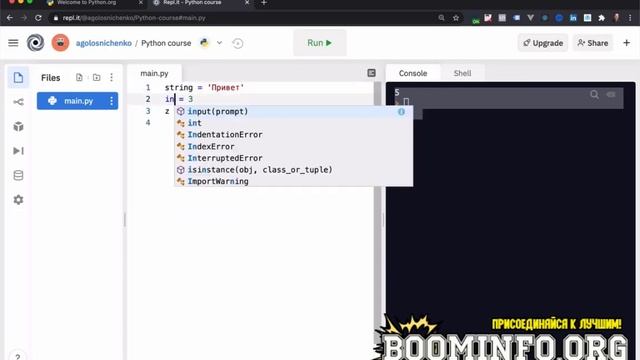Open the version history icon

click(x=238, y=43)
